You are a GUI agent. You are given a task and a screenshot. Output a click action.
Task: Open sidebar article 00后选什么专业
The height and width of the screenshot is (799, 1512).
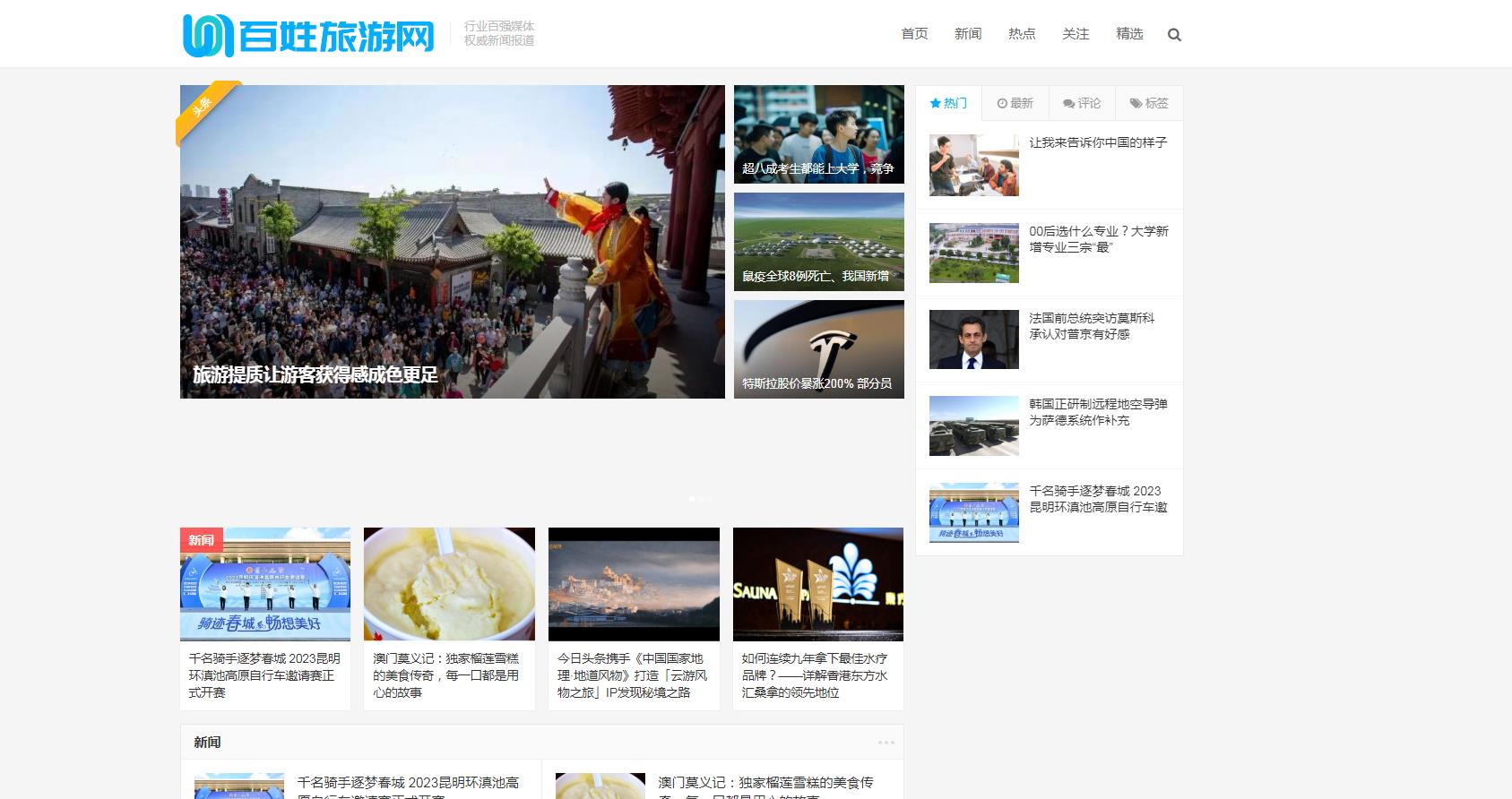(1099, 239)
